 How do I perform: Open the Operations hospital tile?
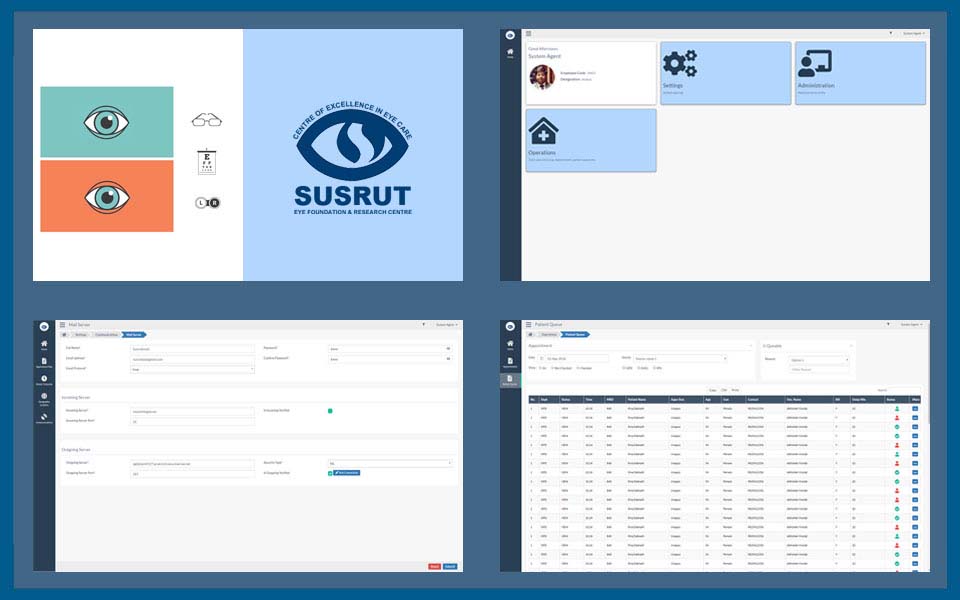click(x=590, y=139)
